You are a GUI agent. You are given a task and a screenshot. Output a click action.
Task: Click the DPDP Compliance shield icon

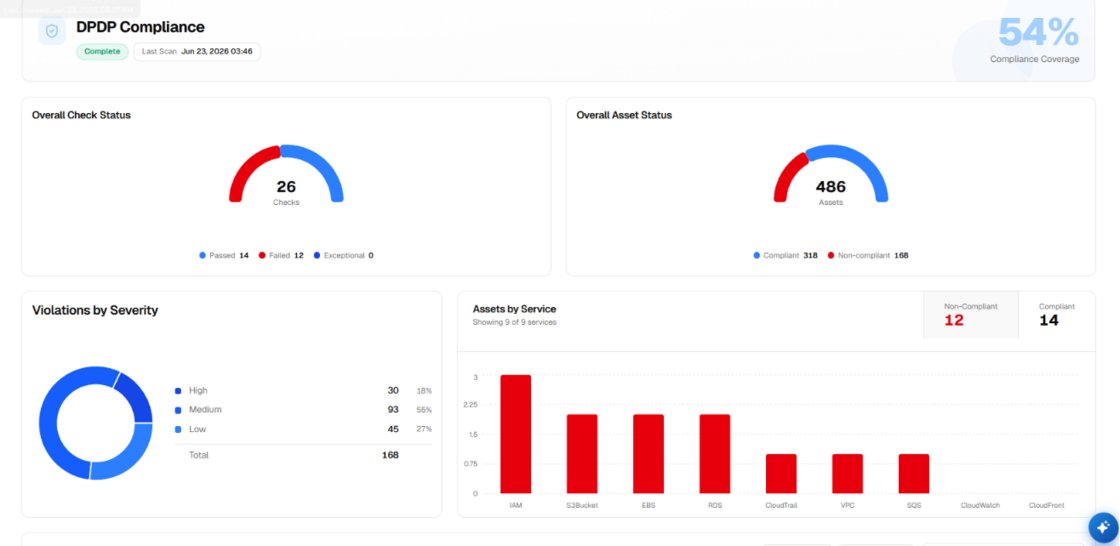(x=51, y=31)
